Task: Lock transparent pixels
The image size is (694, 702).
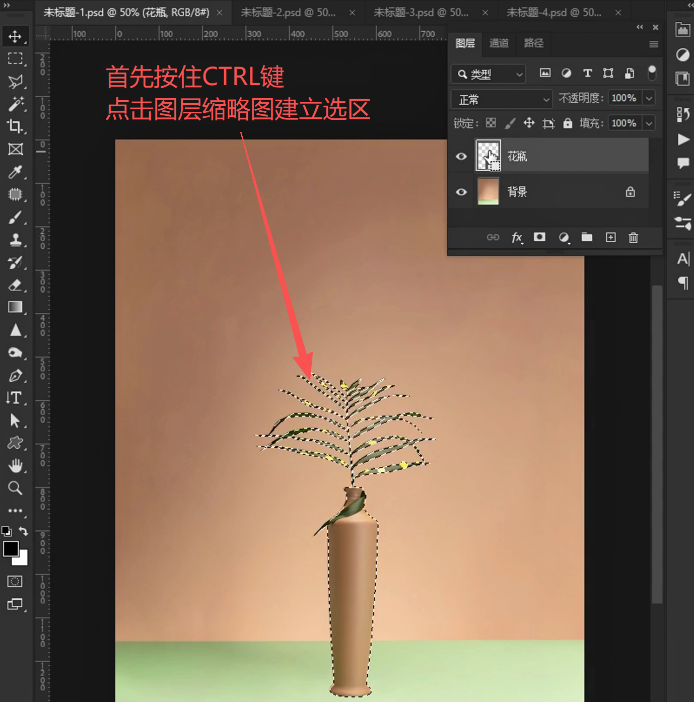Action: coord(491,123)
